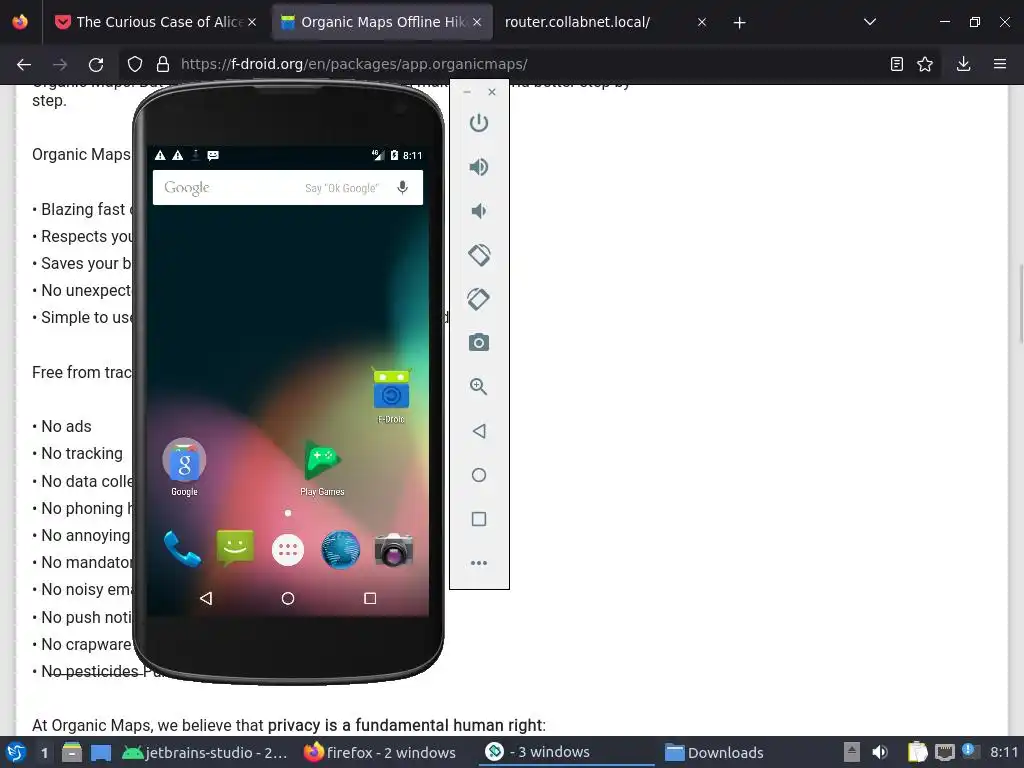Open the app drawer on the phone
Screen dimensions: 1024x768
288,550
